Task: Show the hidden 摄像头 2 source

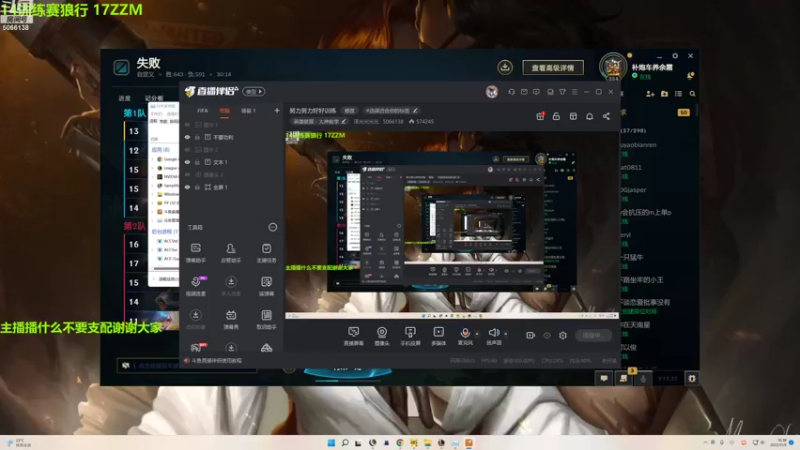Action: [187, 175]
